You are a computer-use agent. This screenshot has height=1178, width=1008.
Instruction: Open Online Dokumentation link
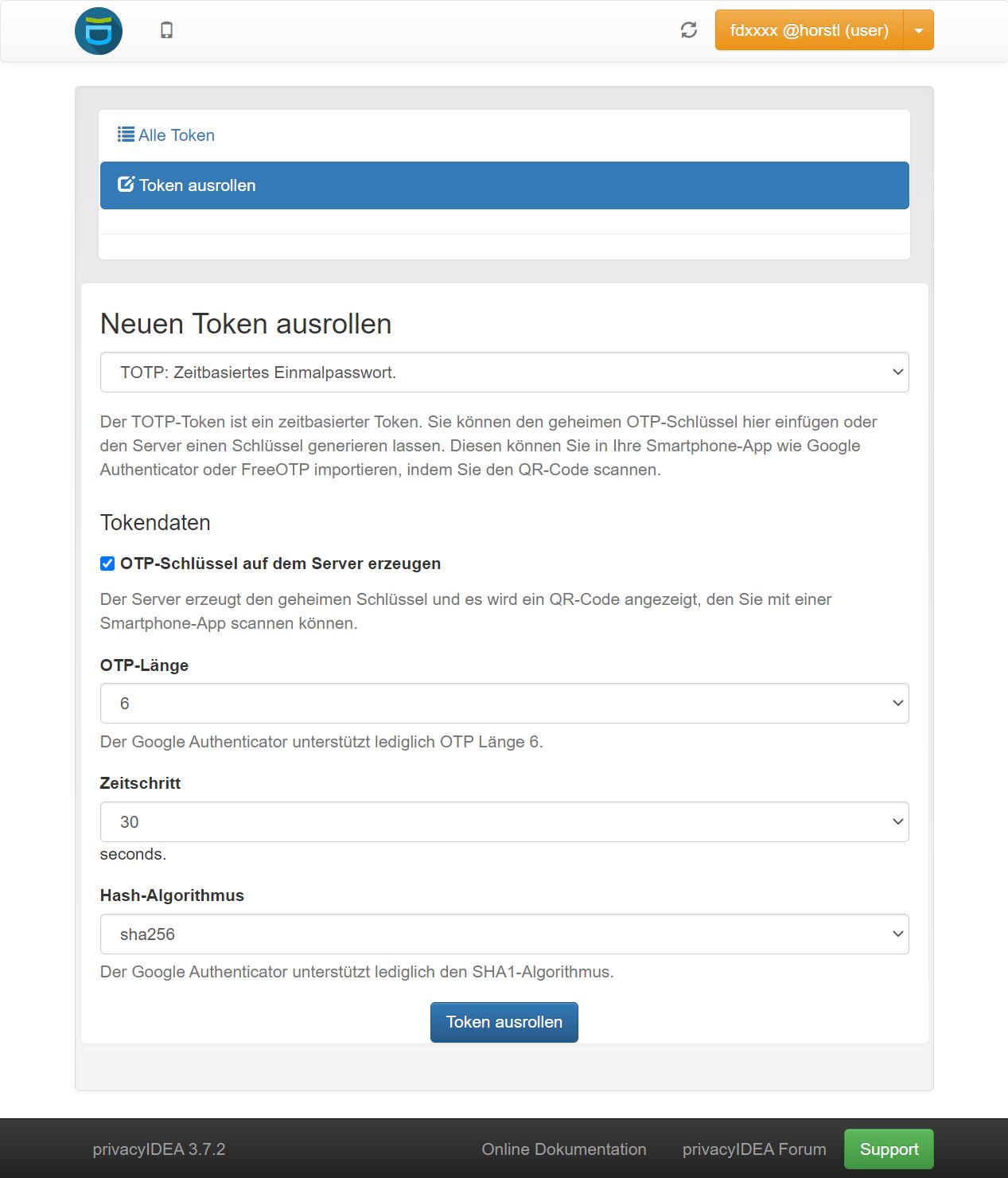[x=563, y=1149]
